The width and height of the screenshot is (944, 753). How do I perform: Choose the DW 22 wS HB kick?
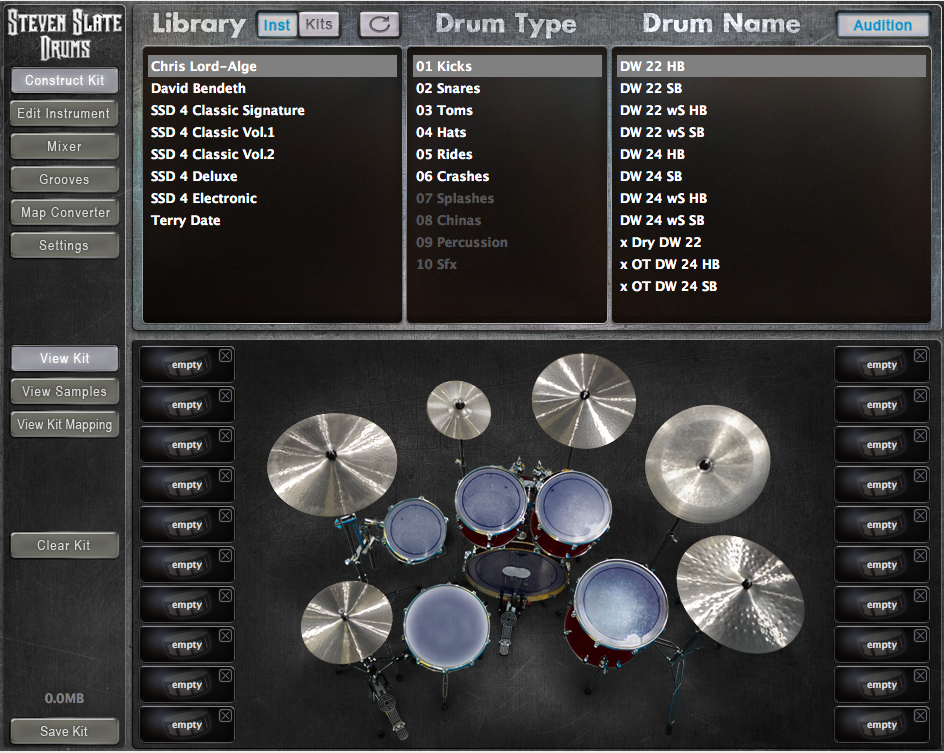click(x=771, y=110)
